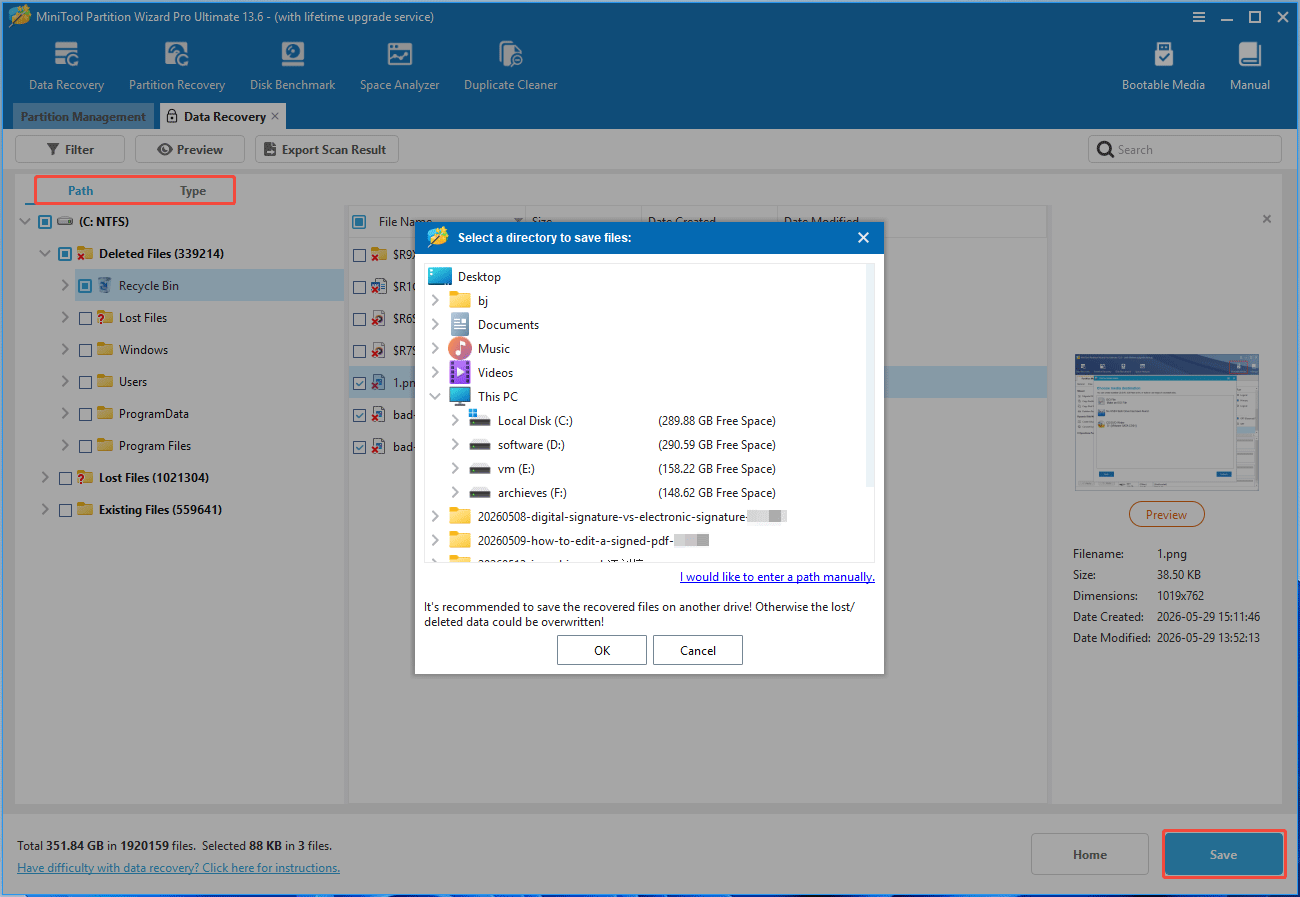
Task: Click the Videos folder icon in dialog
Action: [460, 372]
